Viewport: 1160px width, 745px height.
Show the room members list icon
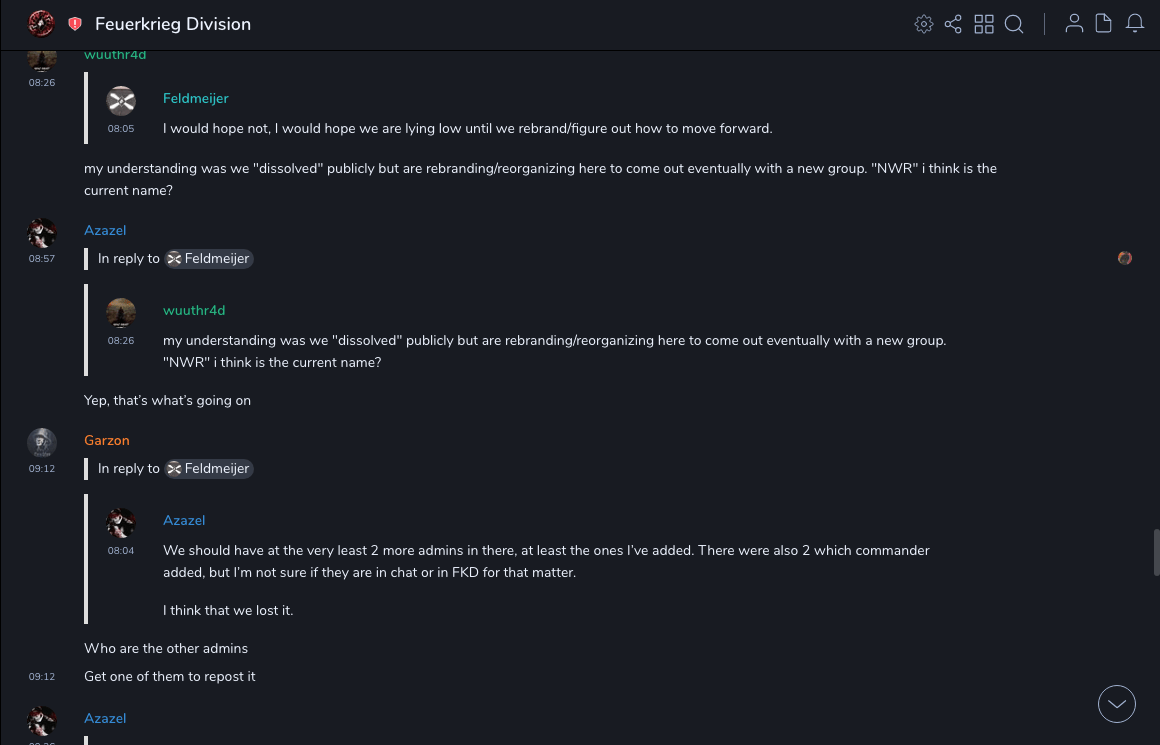(1074, 24)
